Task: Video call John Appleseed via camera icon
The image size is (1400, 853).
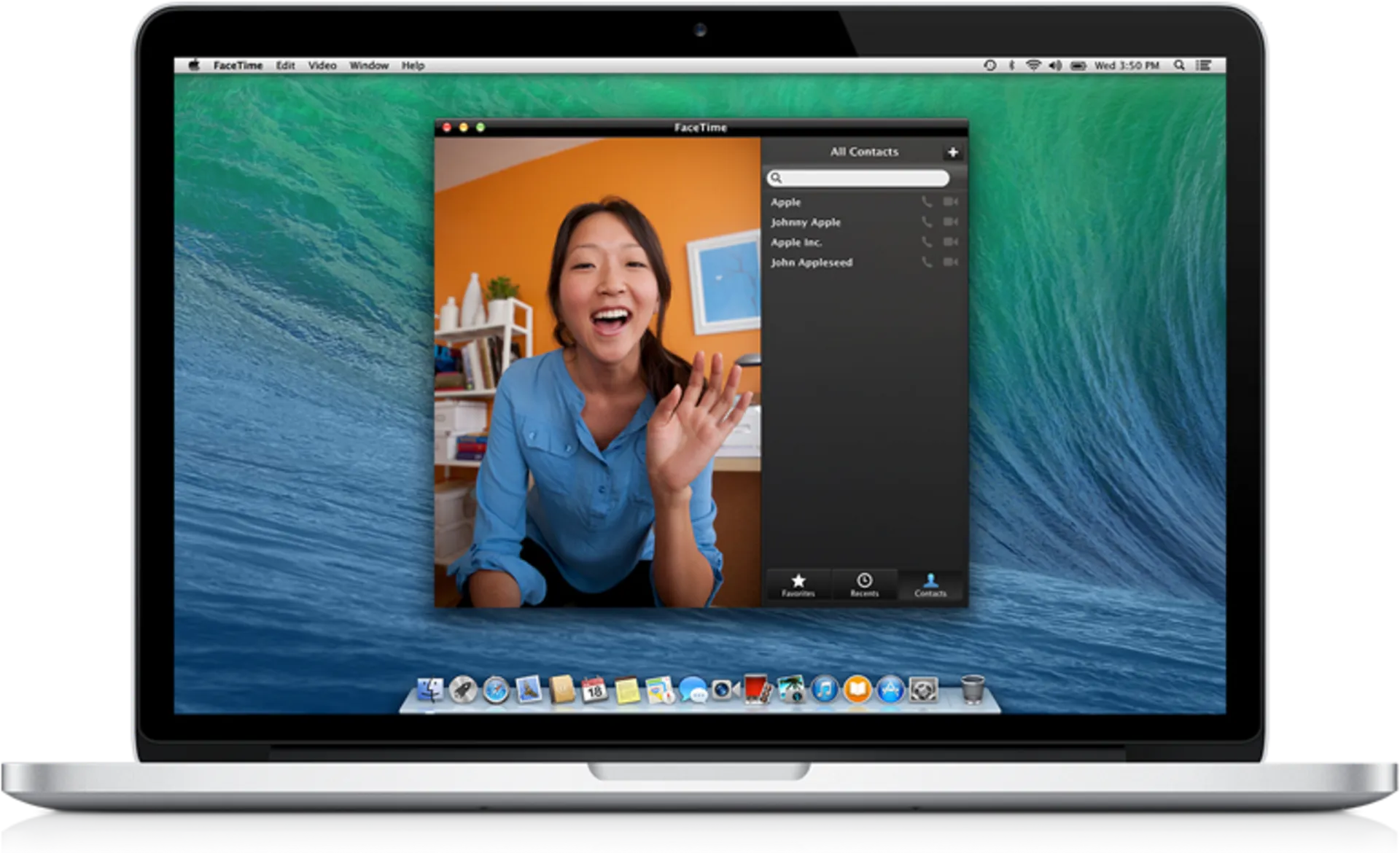Action: [x=950, y=262]
